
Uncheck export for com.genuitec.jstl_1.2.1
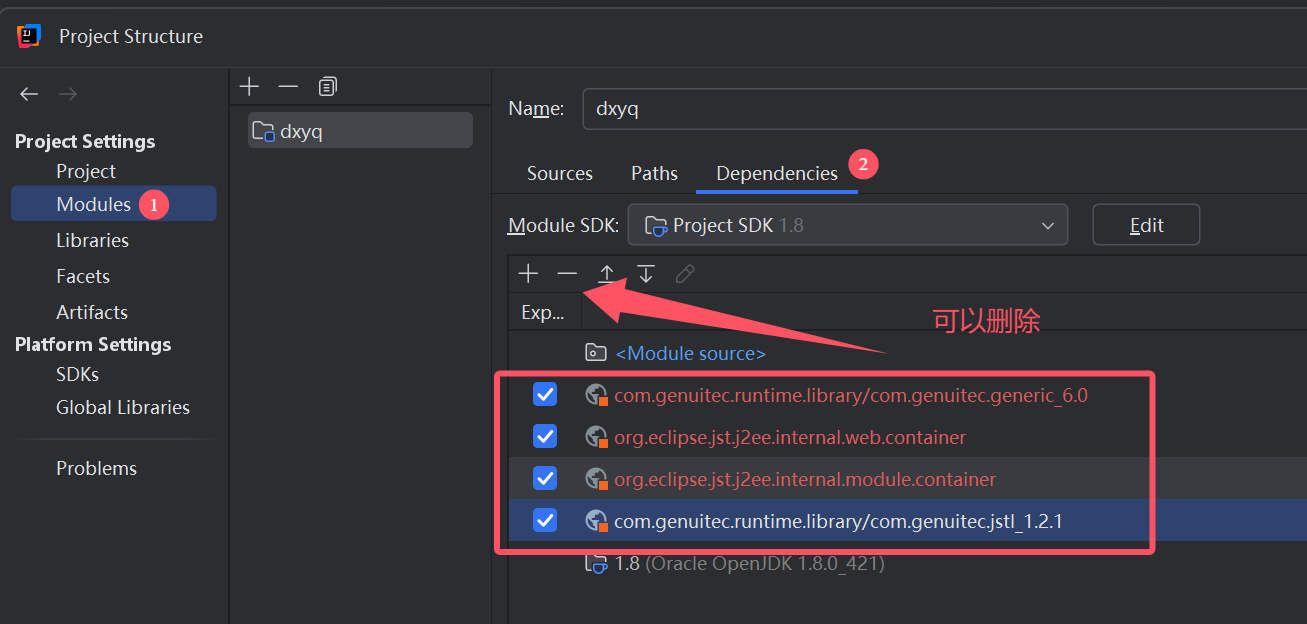click(545, 521)
